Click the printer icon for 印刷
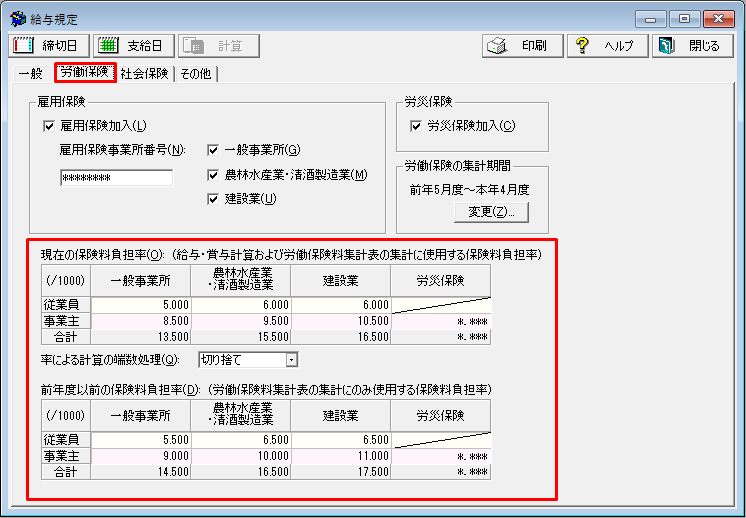This screenshot has width=746, height=518. pyautogui.click(x=497, y=46)
